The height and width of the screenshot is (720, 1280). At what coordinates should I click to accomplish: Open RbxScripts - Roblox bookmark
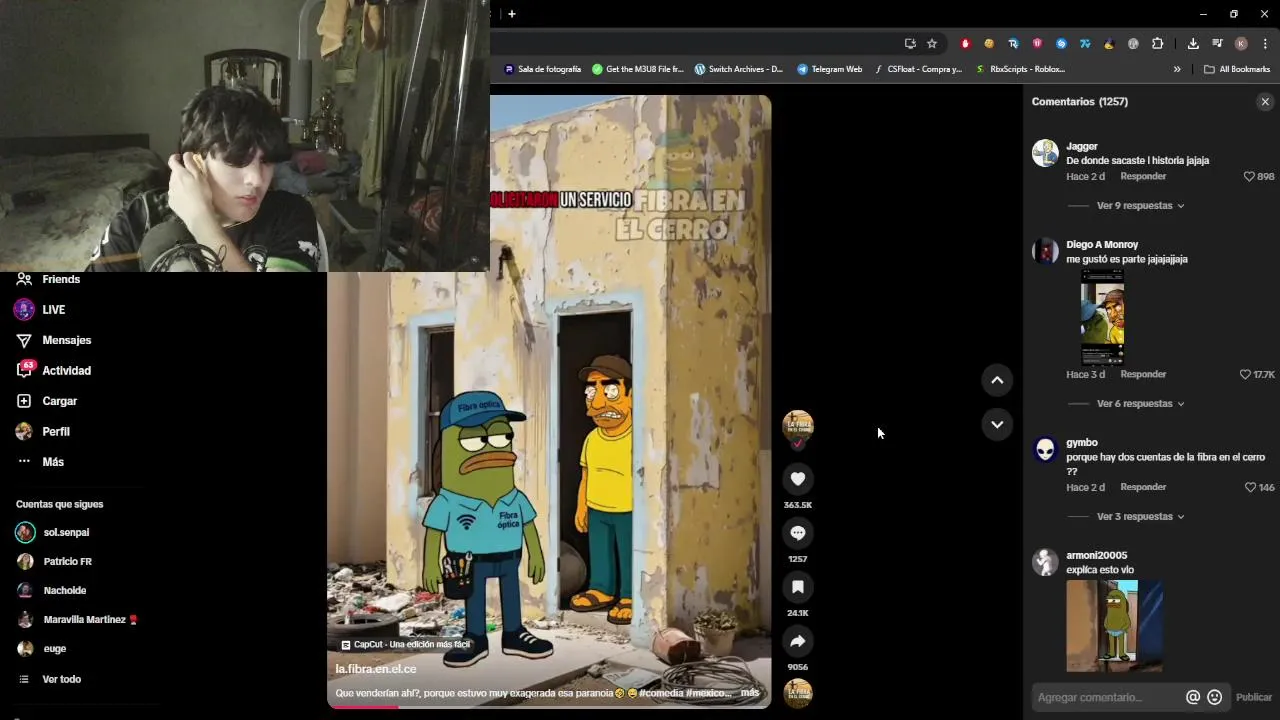point(1020,70)
